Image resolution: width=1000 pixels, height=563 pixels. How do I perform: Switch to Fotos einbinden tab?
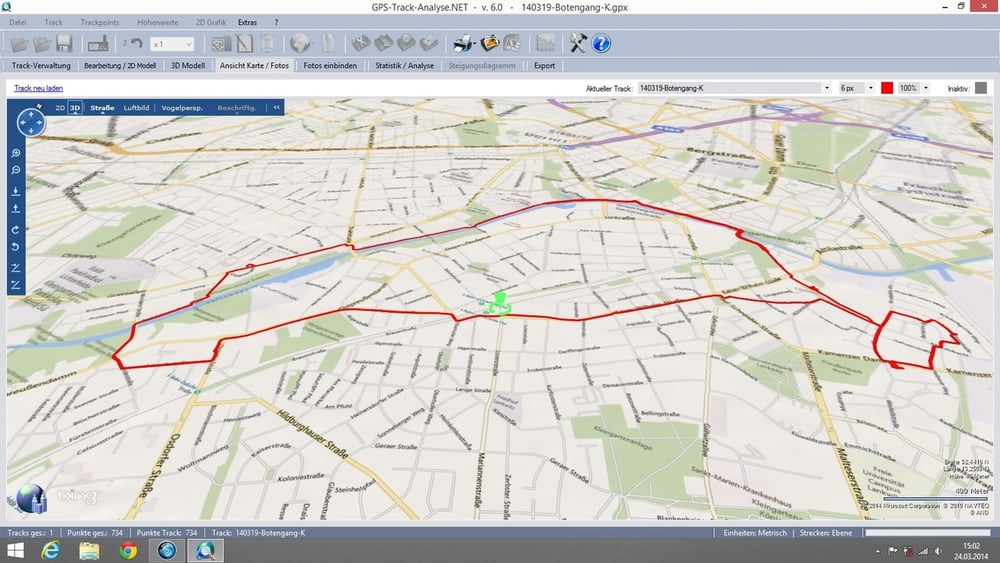tap(330, 65)
